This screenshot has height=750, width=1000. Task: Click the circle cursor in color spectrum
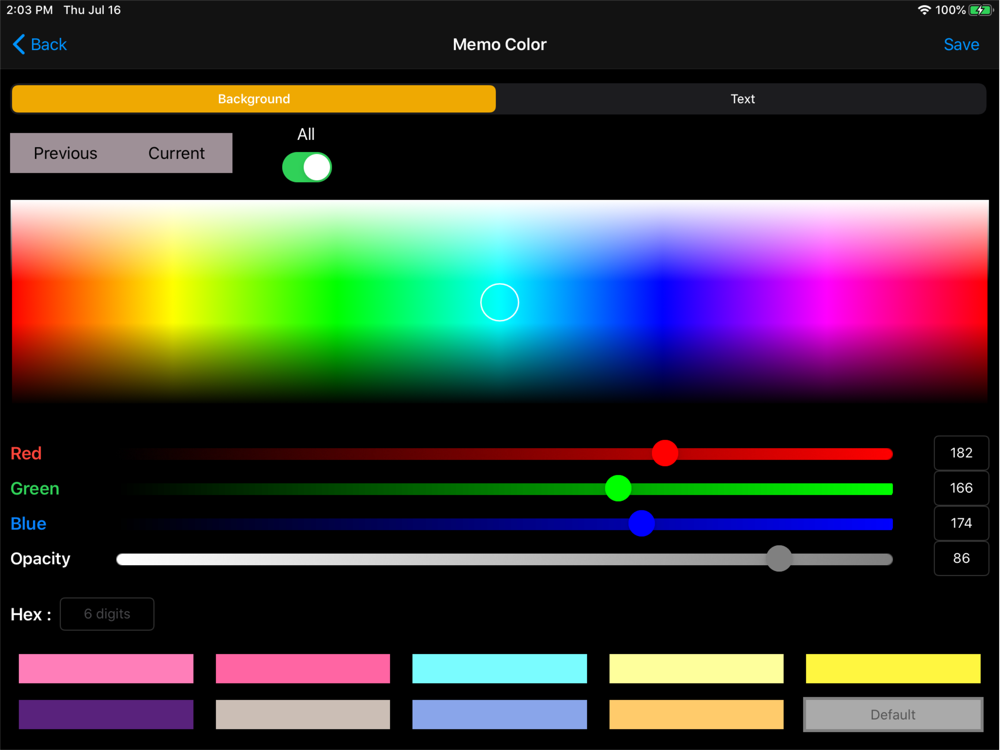[500, 302]
